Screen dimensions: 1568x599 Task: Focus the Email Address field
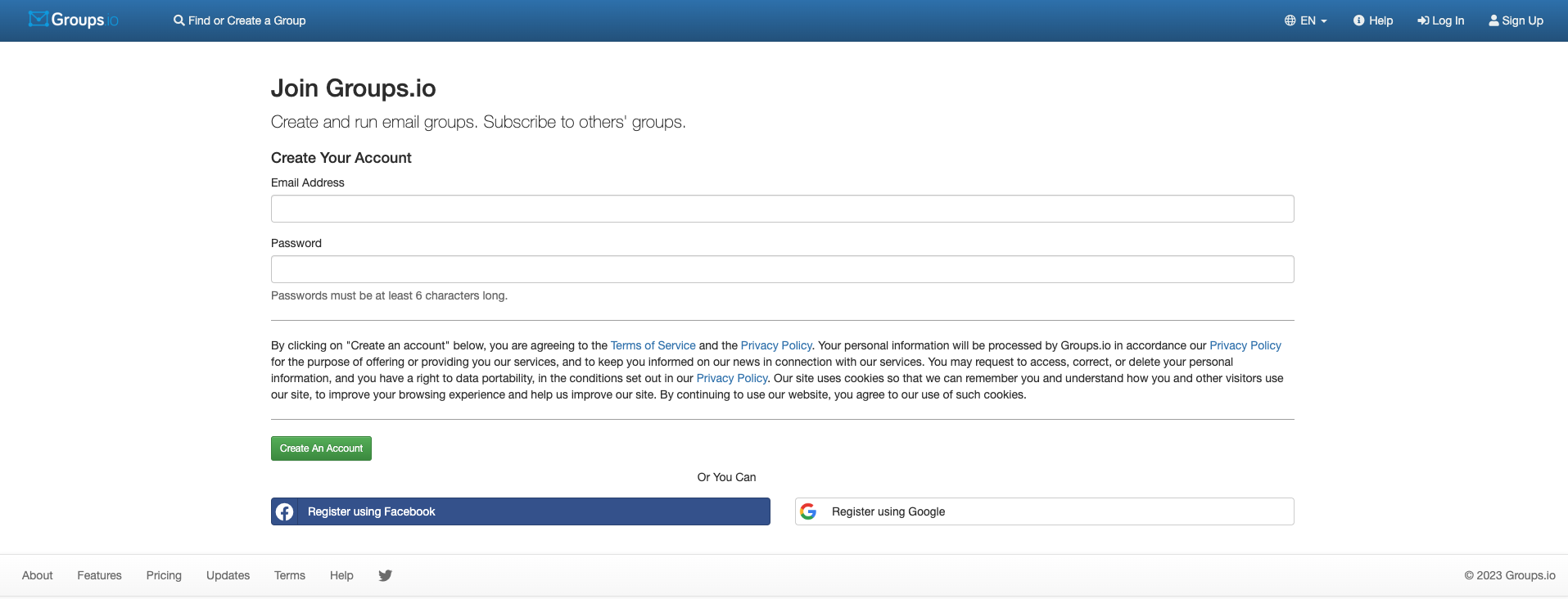782,209
